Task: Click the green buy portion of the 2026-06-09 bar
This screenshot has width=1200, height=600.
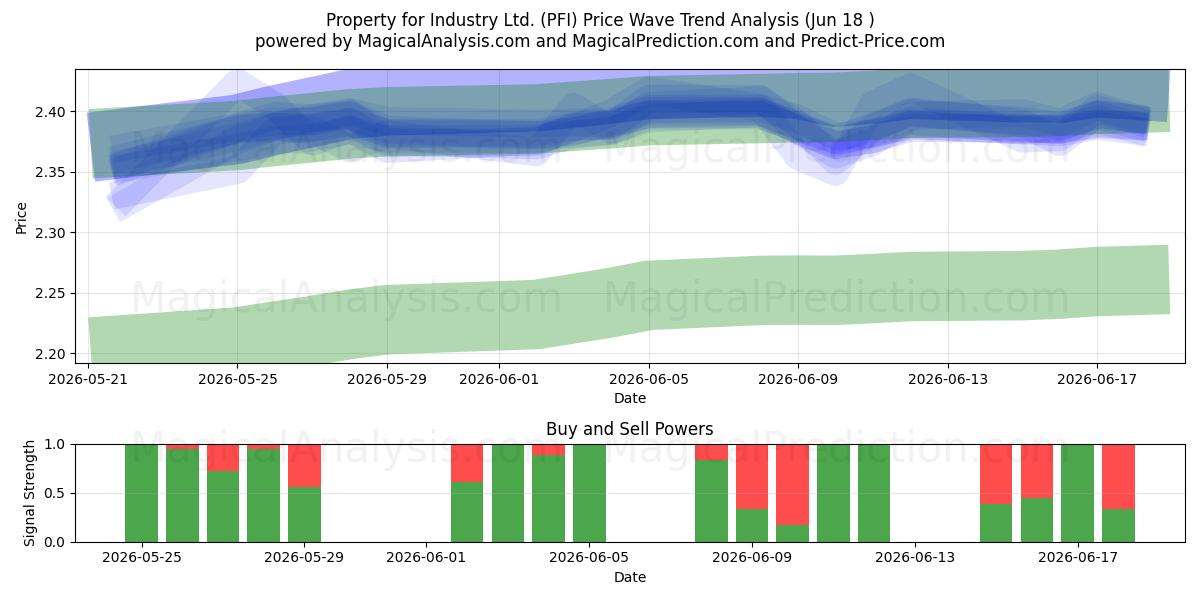Action: (x=752, y=525)
